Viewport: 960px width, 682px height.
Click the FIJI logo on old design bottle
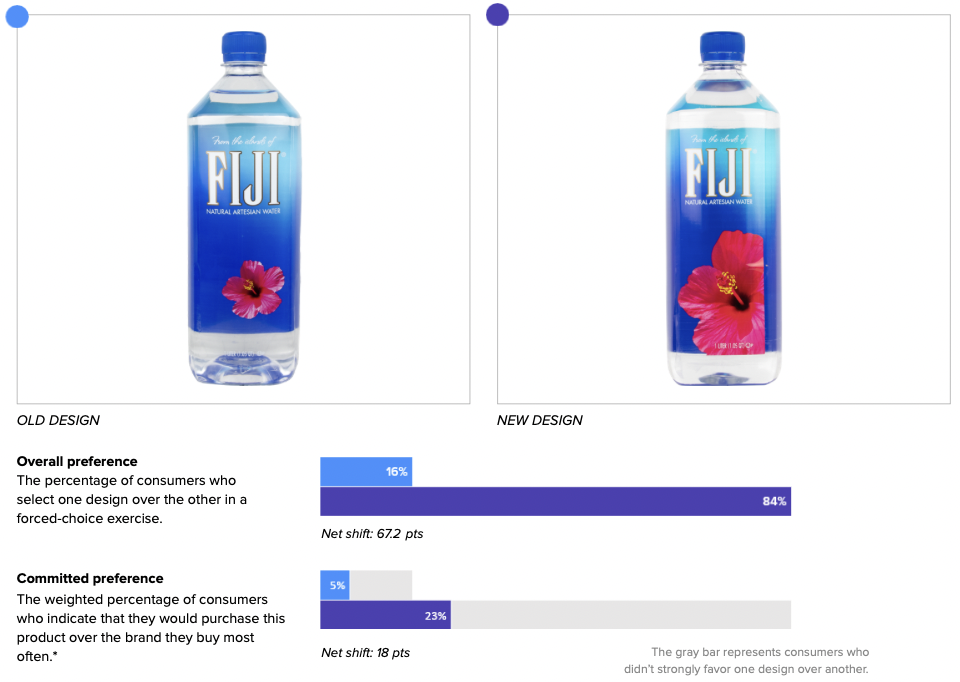pyautogui.click(x=243, y=178)
